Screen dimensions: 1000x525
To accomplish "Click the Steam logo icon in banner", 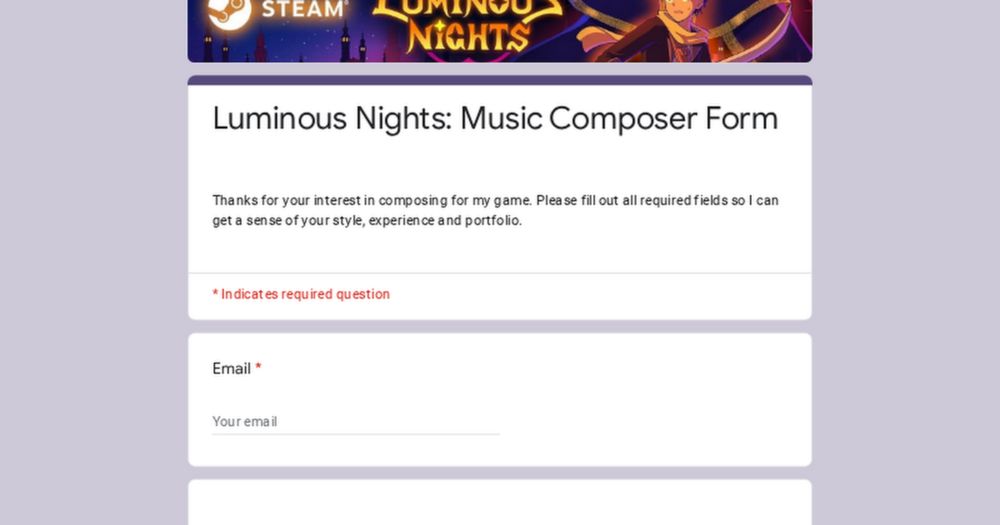I will click(230, 13).
